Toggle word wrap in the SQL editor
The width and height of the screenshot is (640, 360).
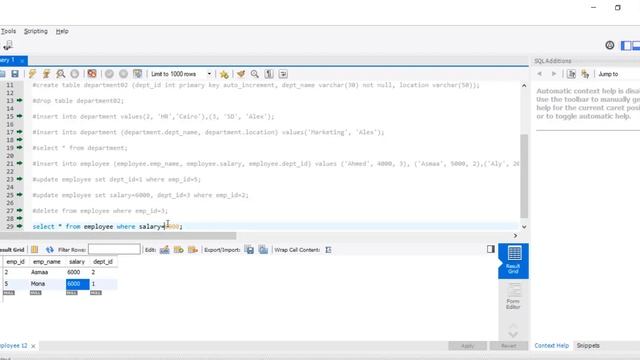[283, 74]
